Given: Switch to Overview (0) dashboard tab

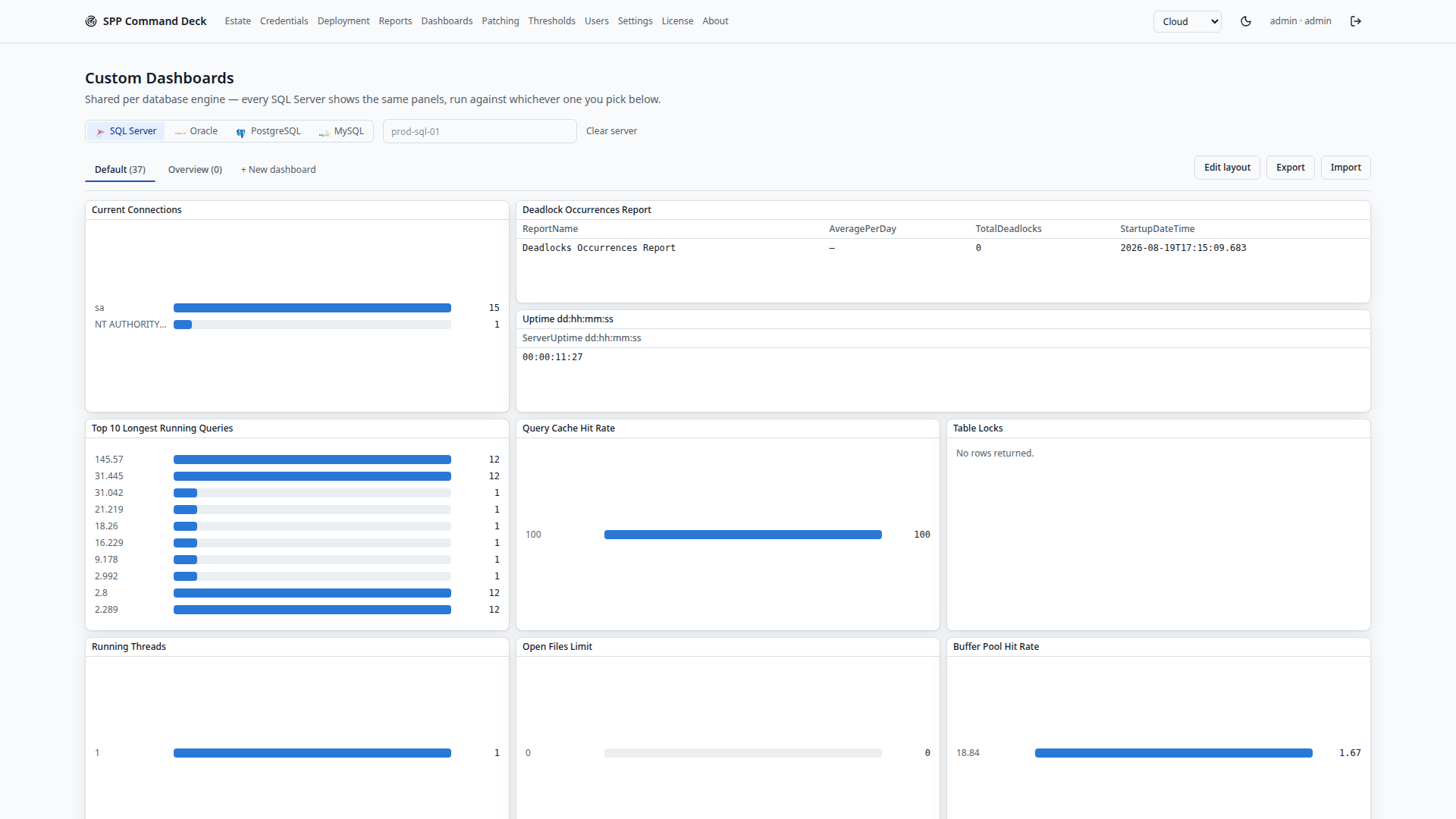Looking at the screenshot, I should click(x=195, y=170).
